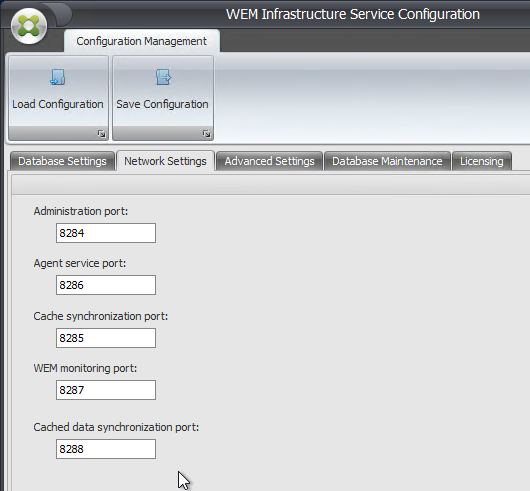The height and width of the screenshot is (491, 530).
Task: Click the Save Configuration icon
Action: 163,77
